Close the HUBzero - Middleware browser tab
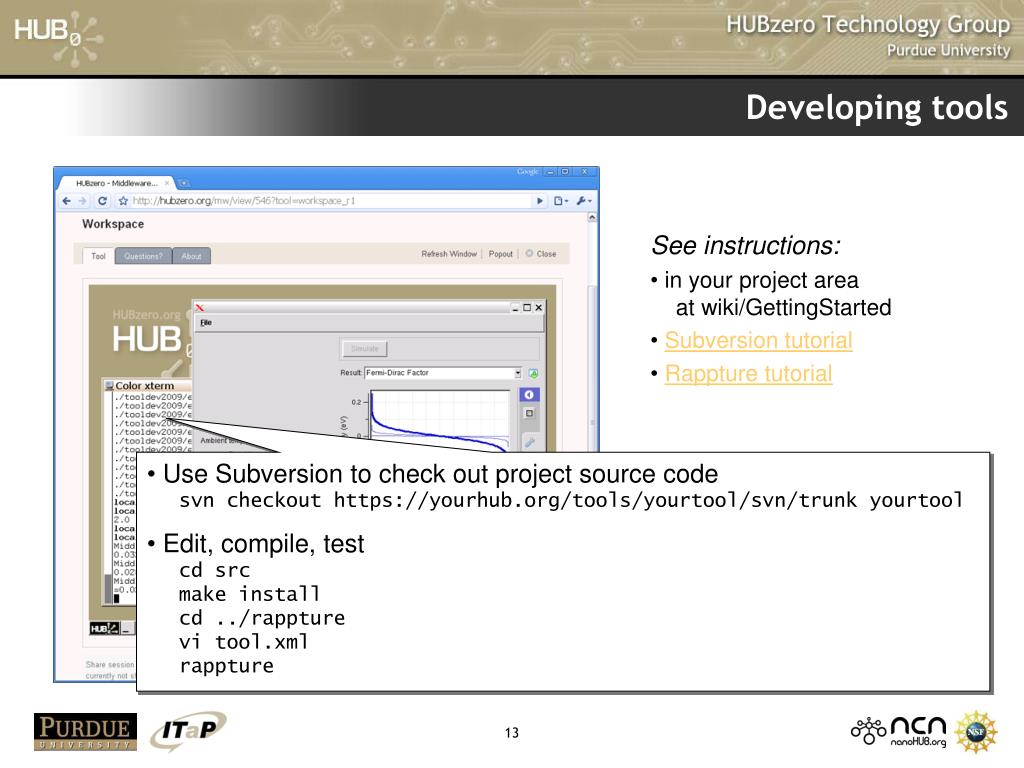Screen dimensions: 1024x768 [167, 183]
